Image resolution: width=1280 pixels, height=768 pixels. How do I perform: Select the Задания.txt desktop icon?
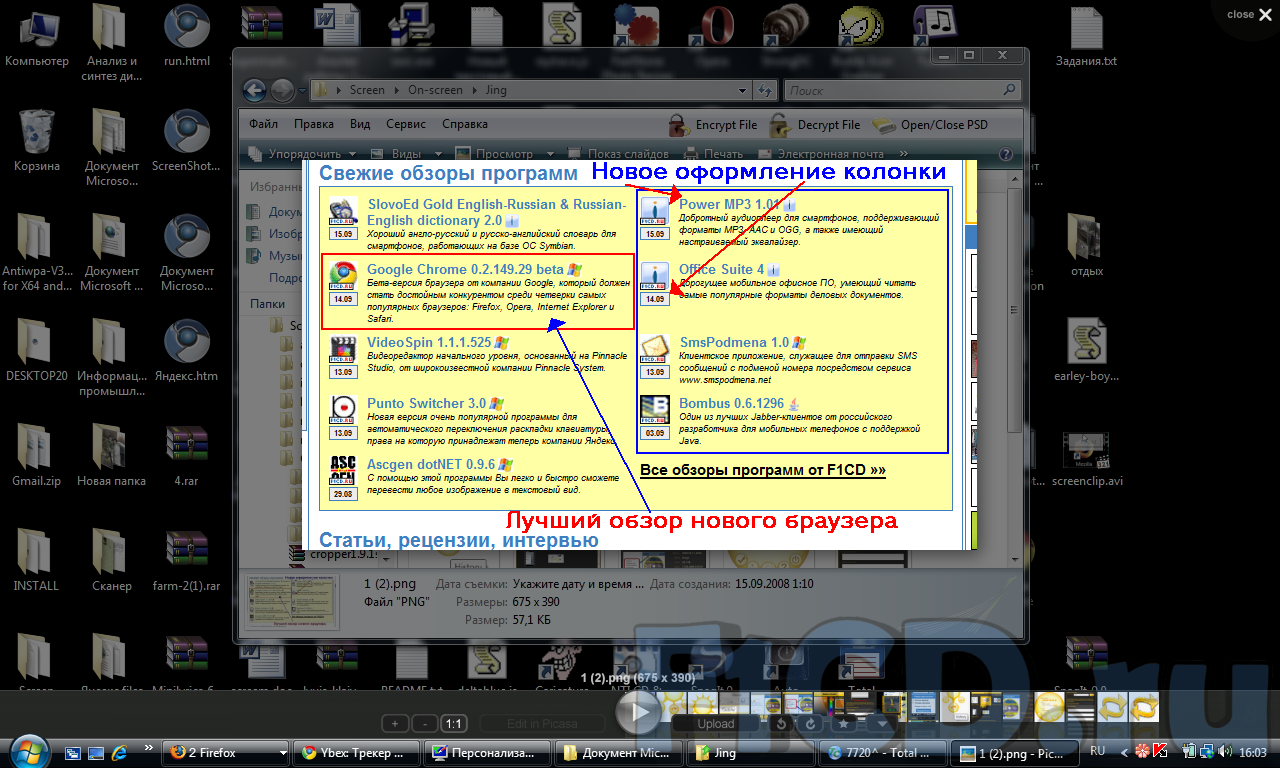pyautogui.click(x=1086, y=35)
